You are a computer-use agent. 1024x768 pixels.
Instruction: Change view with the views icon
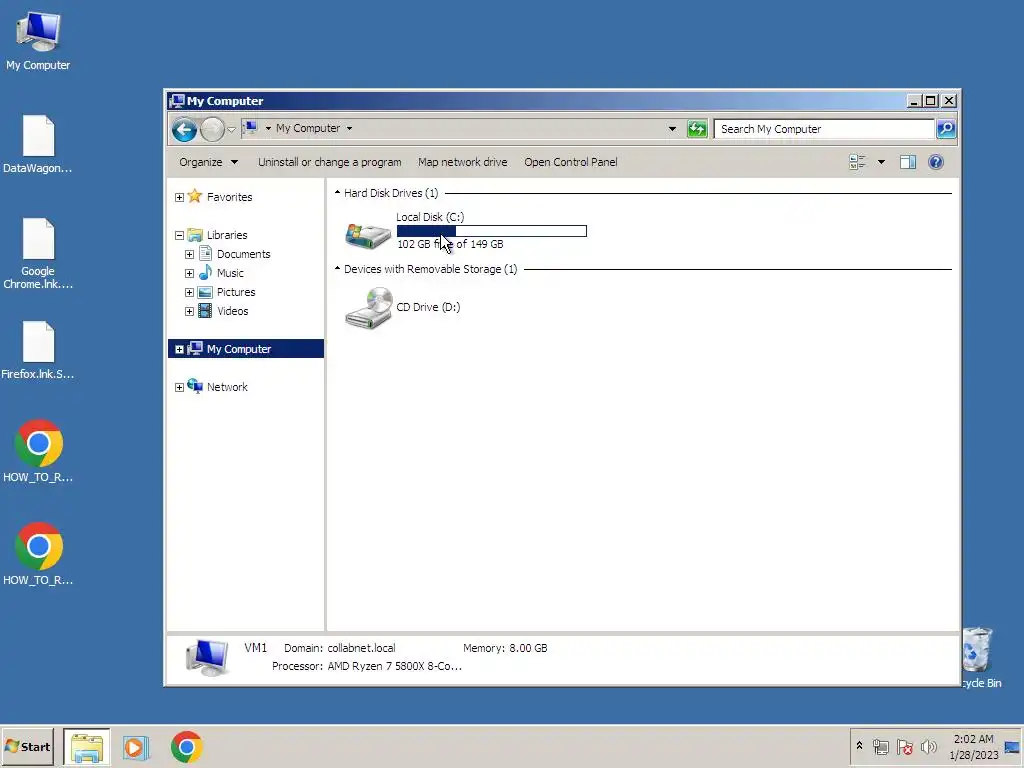tap(857, 162)
